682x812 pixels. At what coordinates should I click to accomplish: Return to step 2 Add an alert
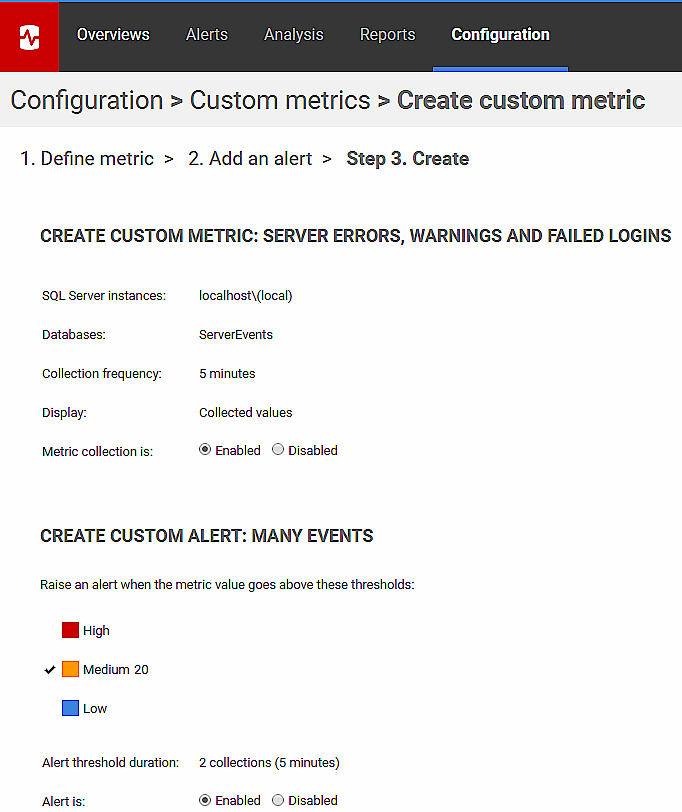(250, 159)
